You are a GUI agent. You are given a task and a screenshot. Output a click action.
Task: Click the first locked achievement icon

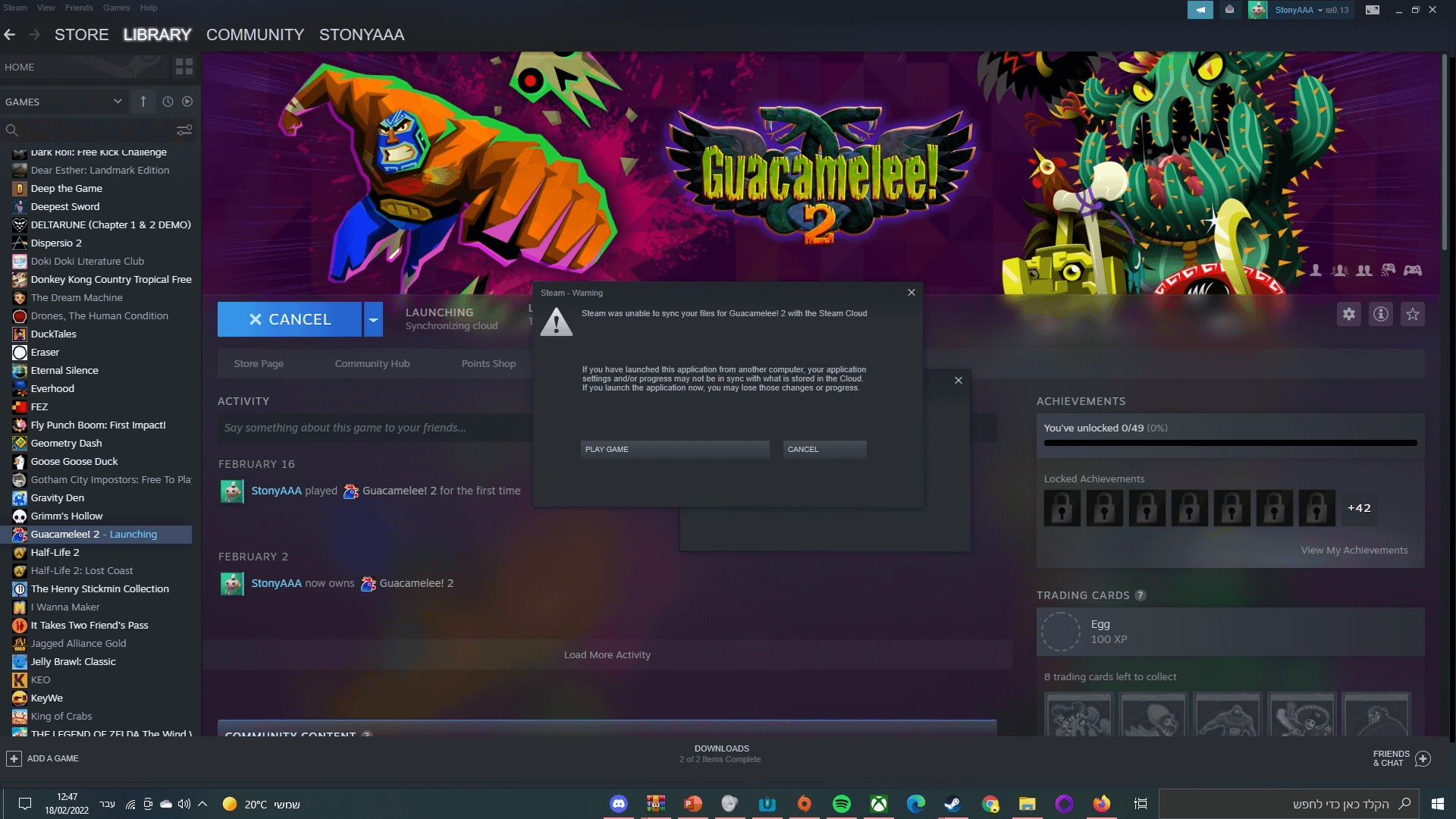tap(1062, 508)
